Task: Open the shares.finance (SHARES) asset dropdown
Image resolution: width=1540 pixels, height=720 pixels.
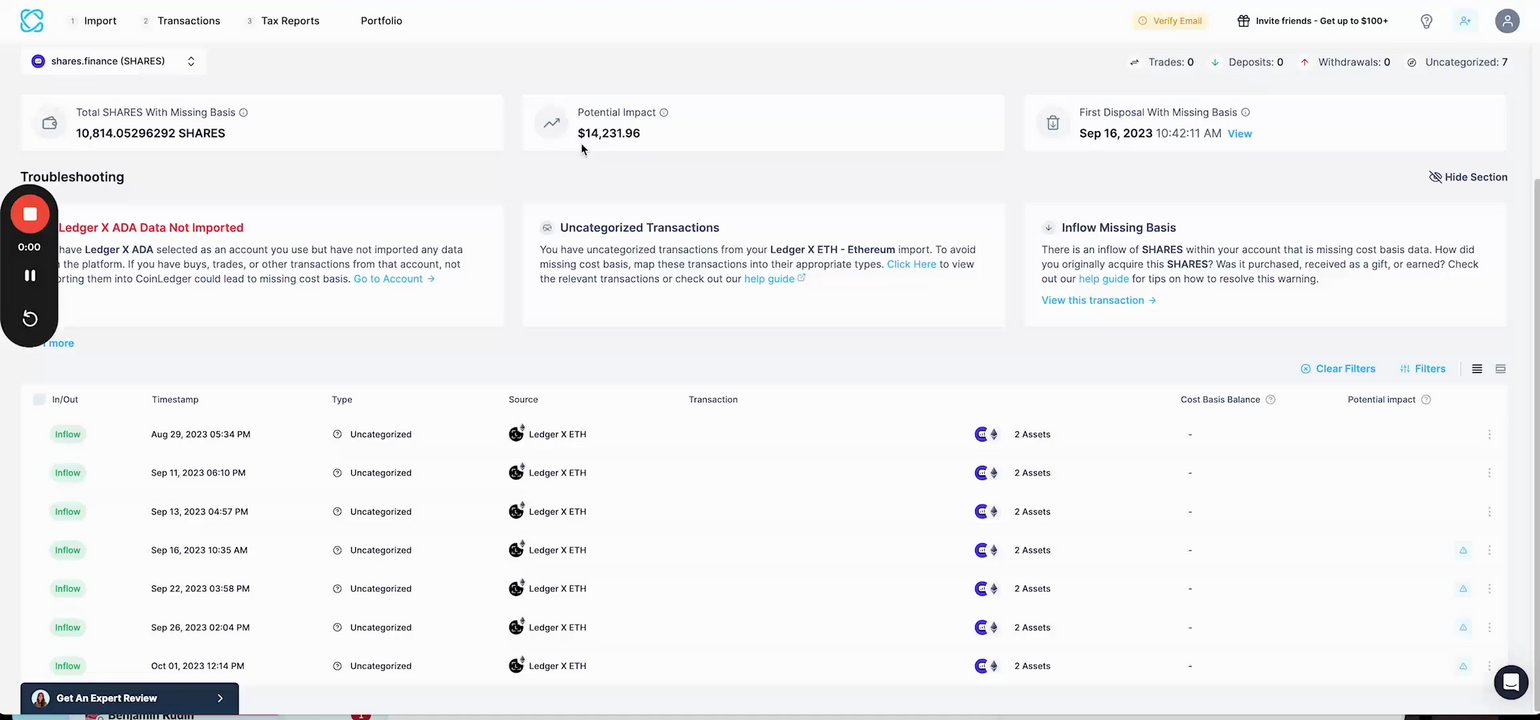Action: click(x=113, y=61)
